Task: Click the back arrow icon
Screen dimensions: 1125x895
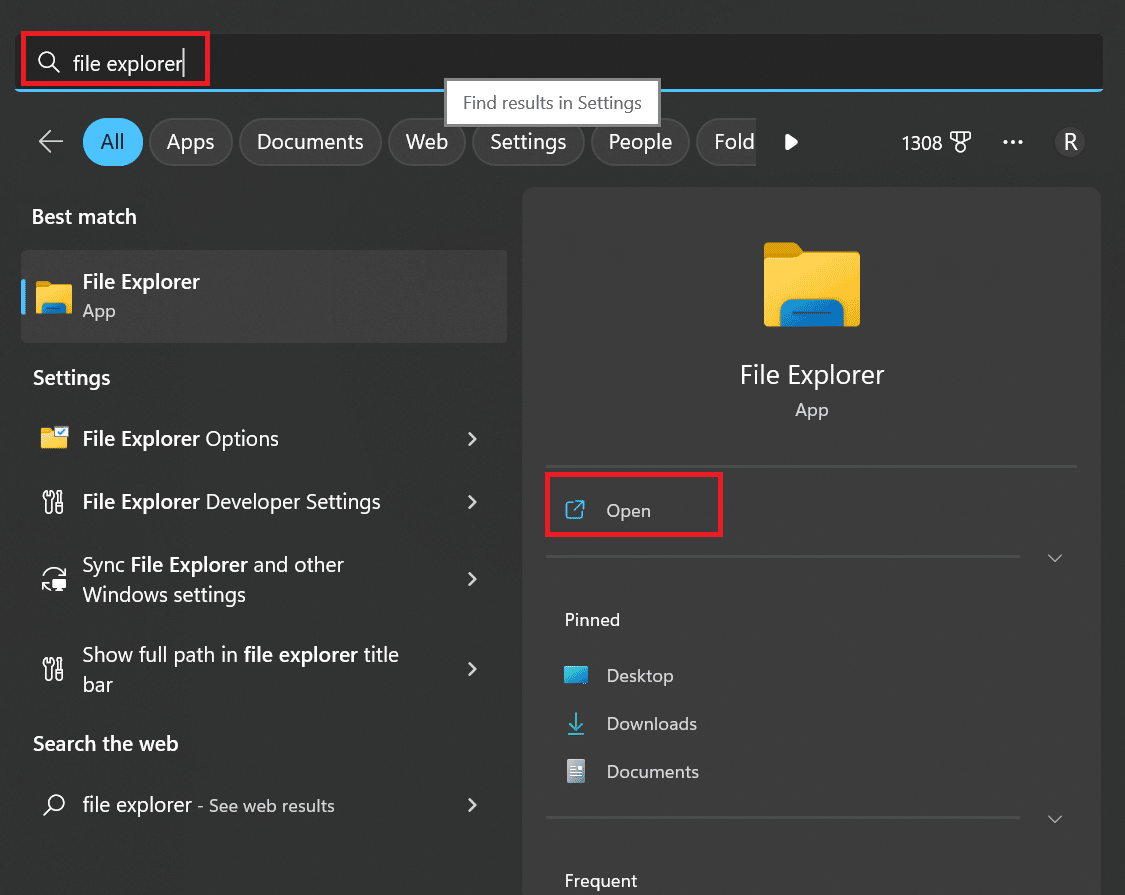Action: (51, 141)
